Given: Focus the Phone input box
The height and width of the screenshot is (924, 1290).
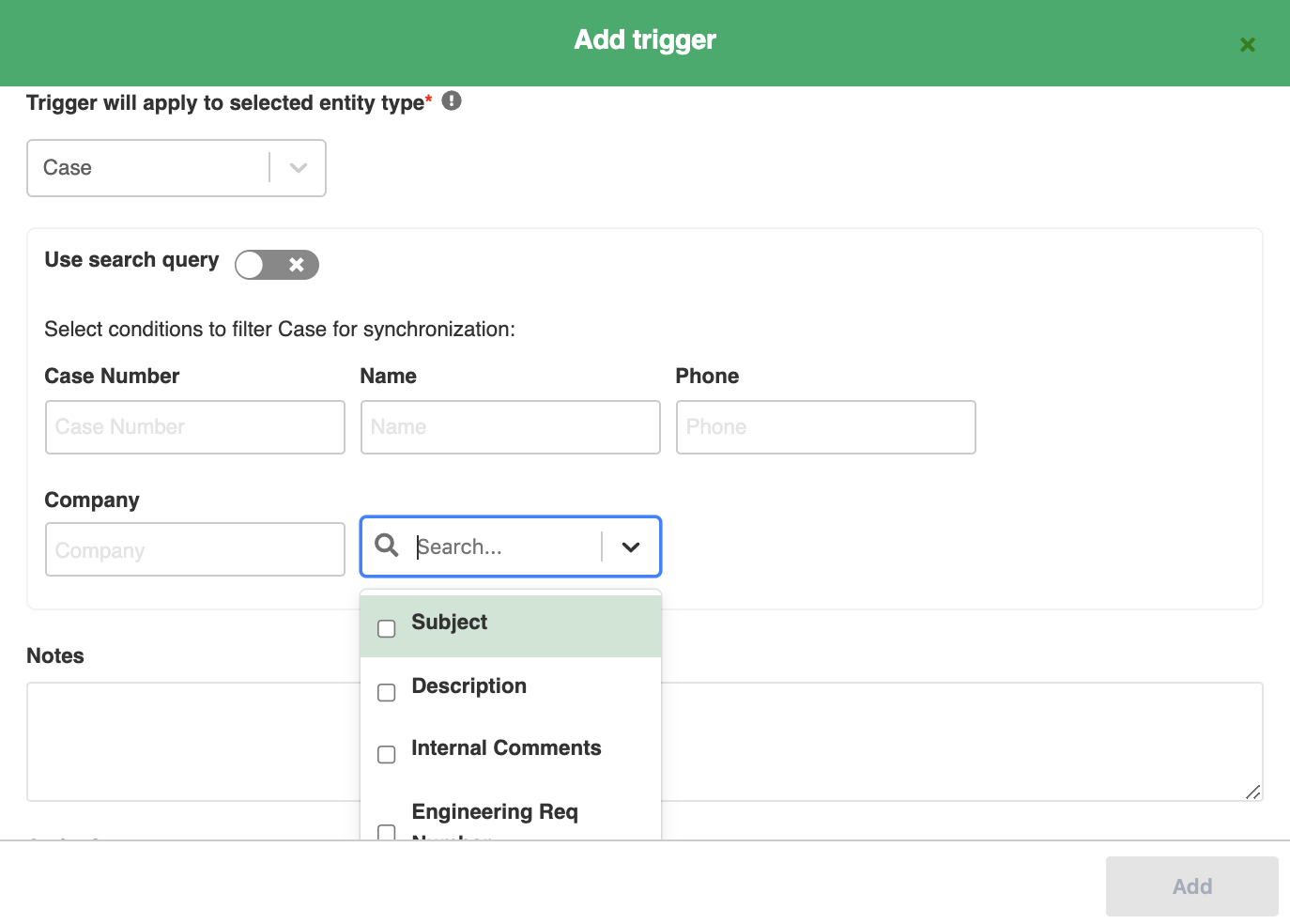Looking at the screenshot, I should (x=826, y=427).
